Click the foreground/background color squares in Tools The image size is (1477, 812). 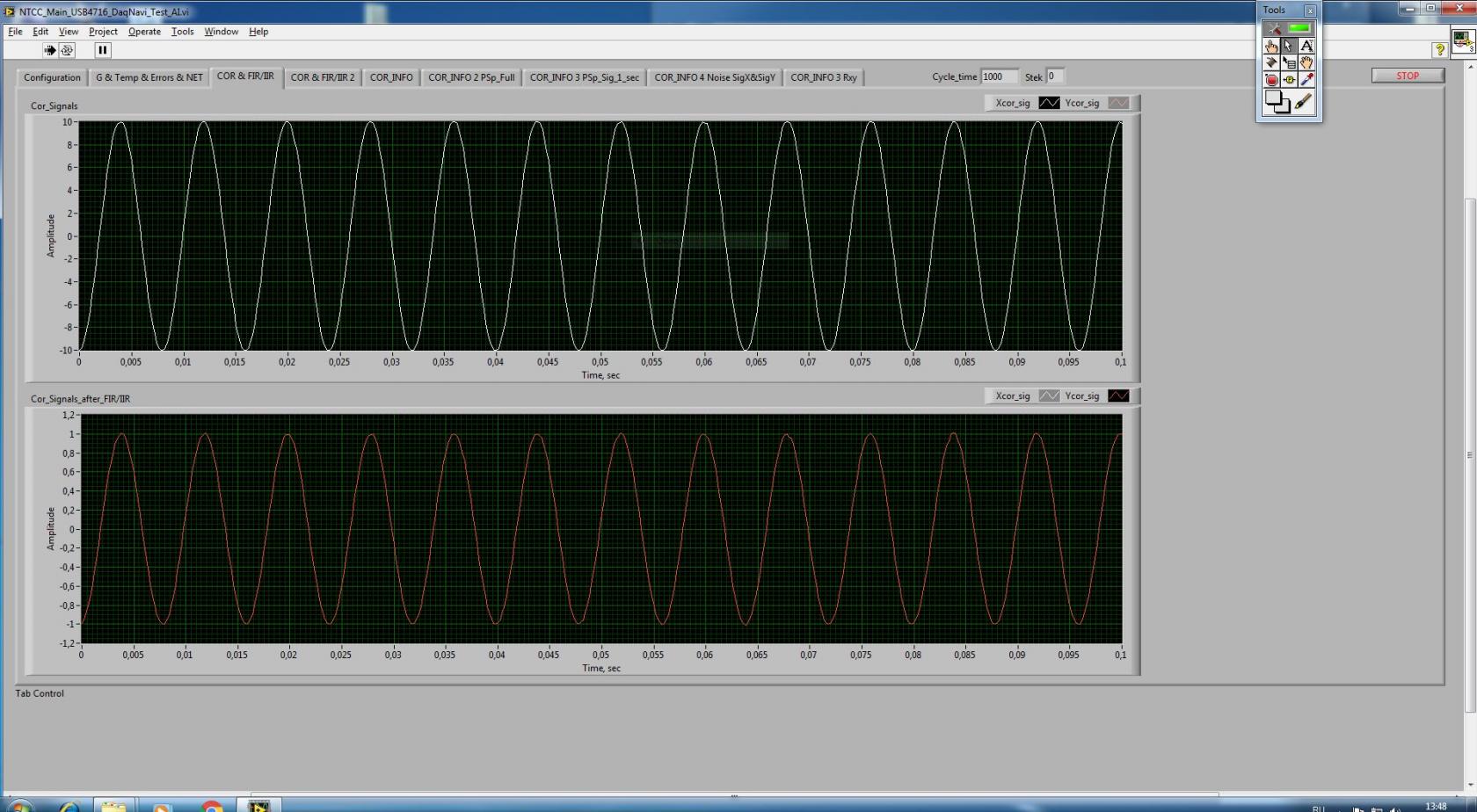coord(1277,102)
